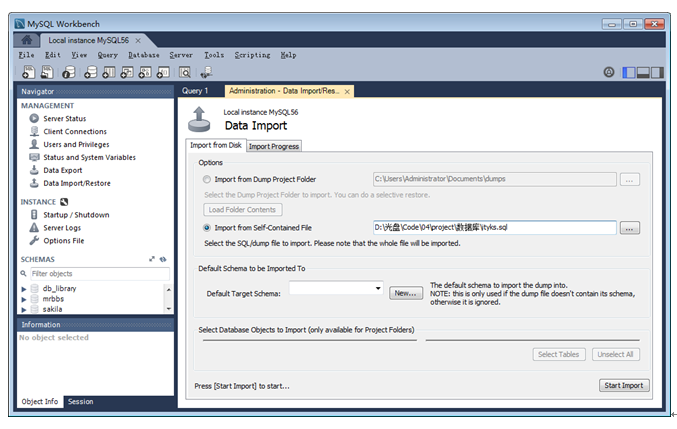The image size is (677, 429).
Task: Close the Administration Data Import tab
Action: [347, 91]
